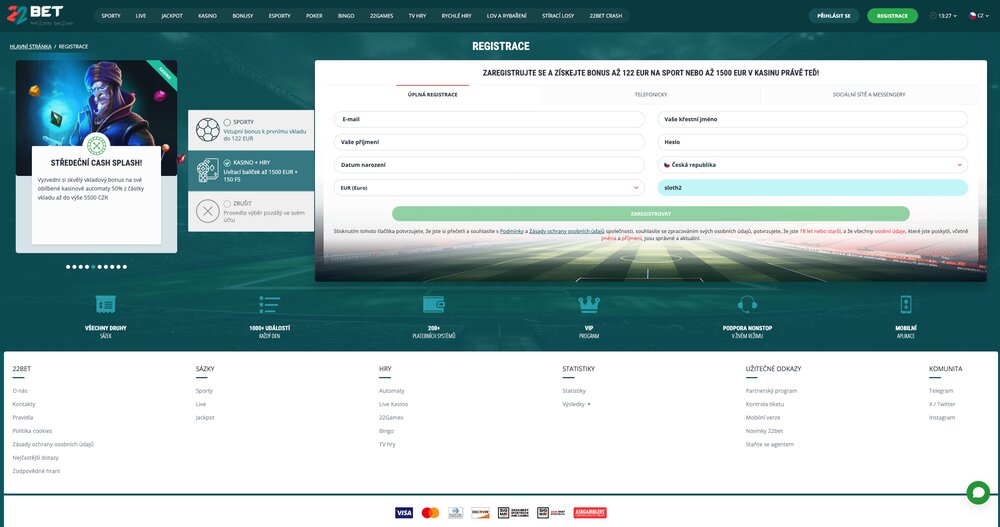Open the green live chat bubble
The width and height of the screenshot is (1000, 527).
pos(977,492)
